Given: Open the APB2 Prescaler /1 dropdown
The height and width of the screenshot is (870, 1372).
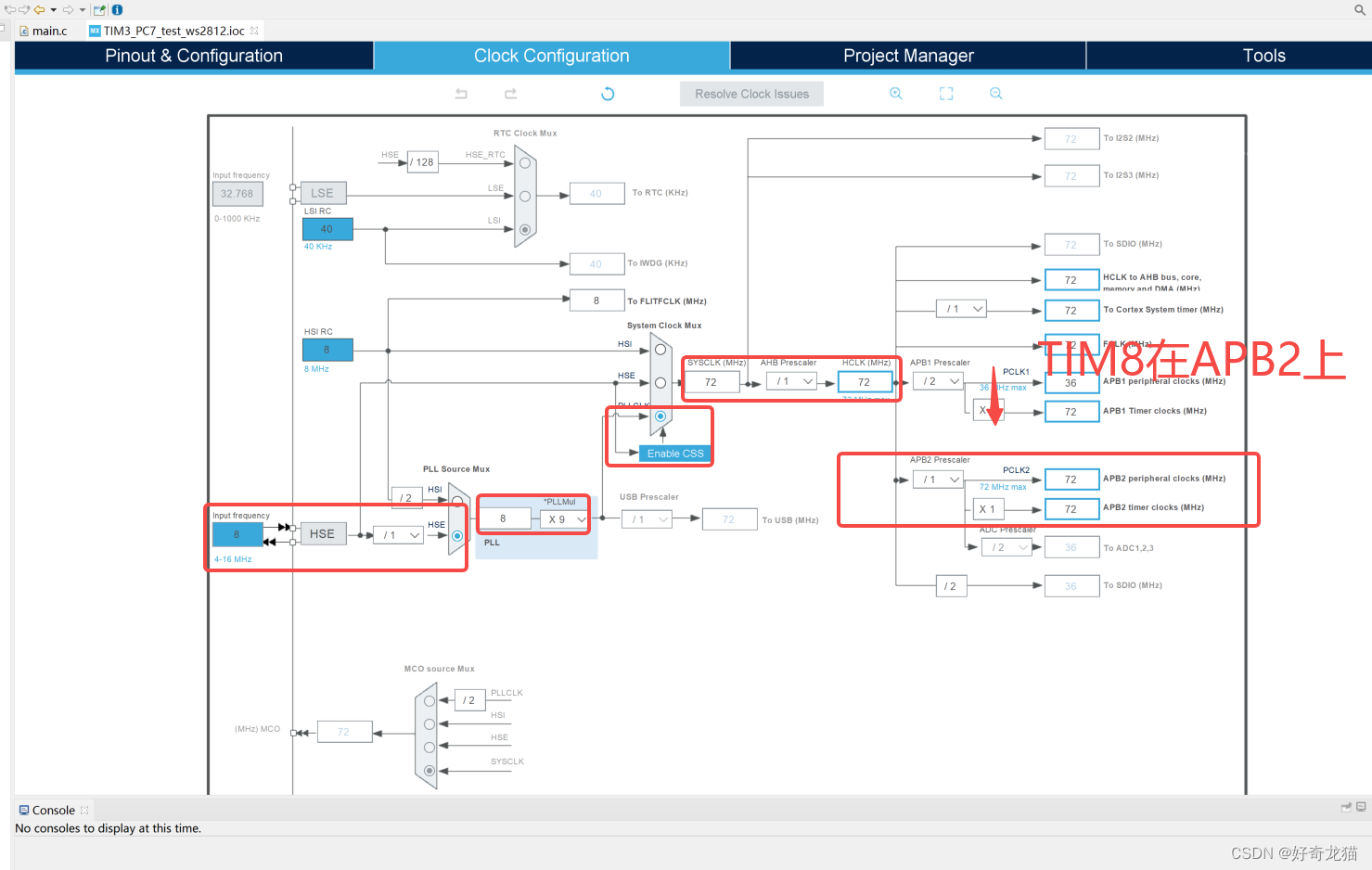Looking at the screenshot, I should click(x=938, y=480).
